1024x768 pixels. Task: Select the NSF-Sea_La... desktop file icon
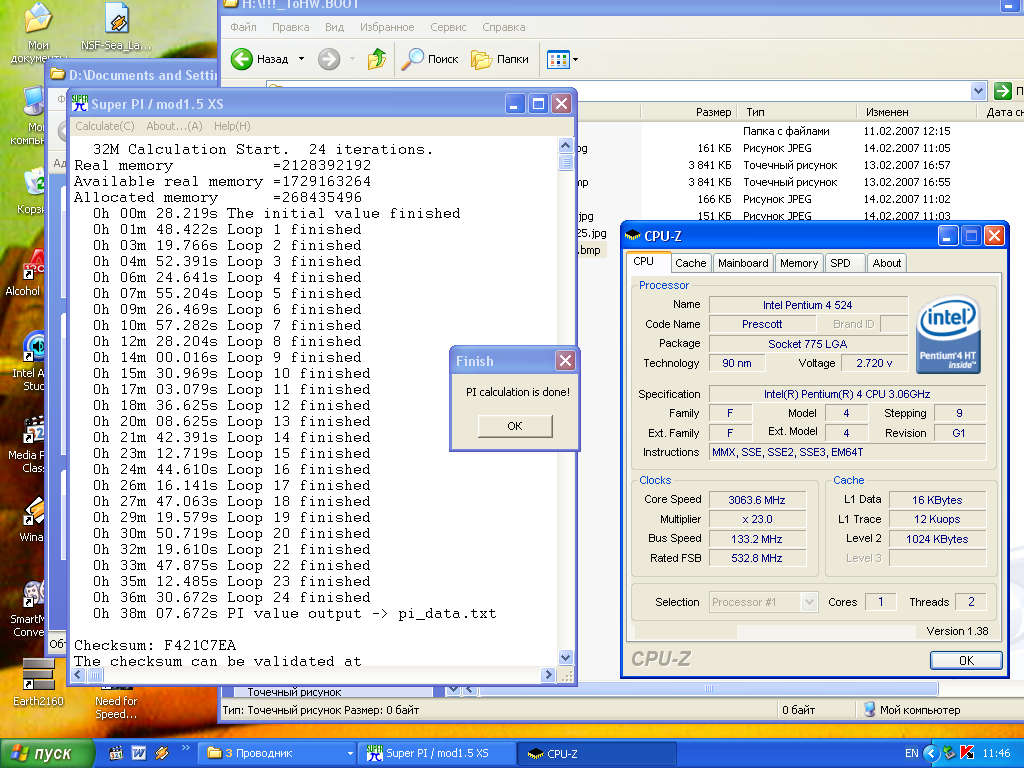tap(116, 27)
